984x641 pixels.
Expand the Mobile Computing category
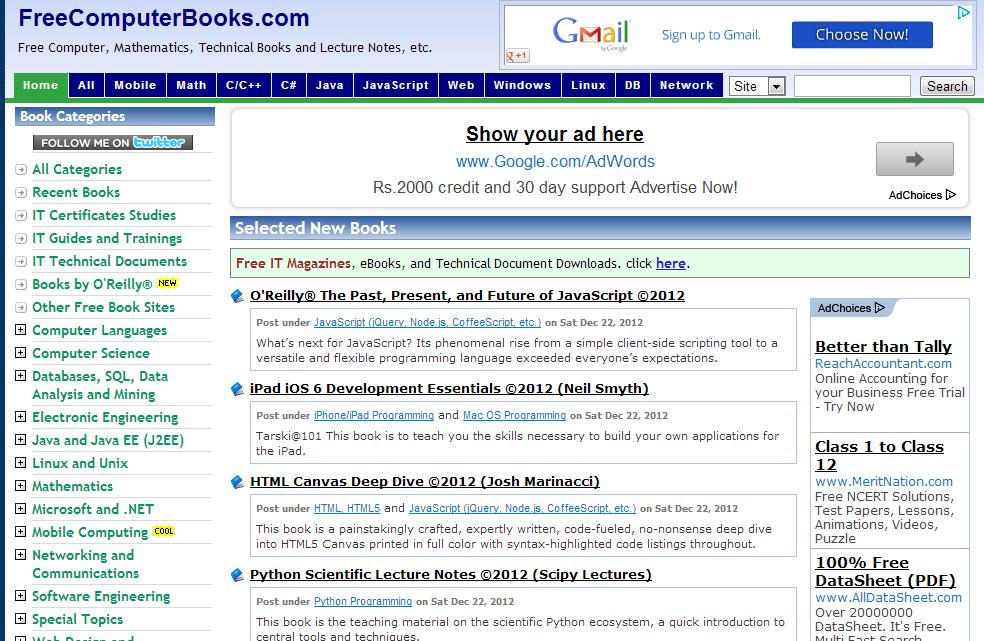(x=21, y=531)
